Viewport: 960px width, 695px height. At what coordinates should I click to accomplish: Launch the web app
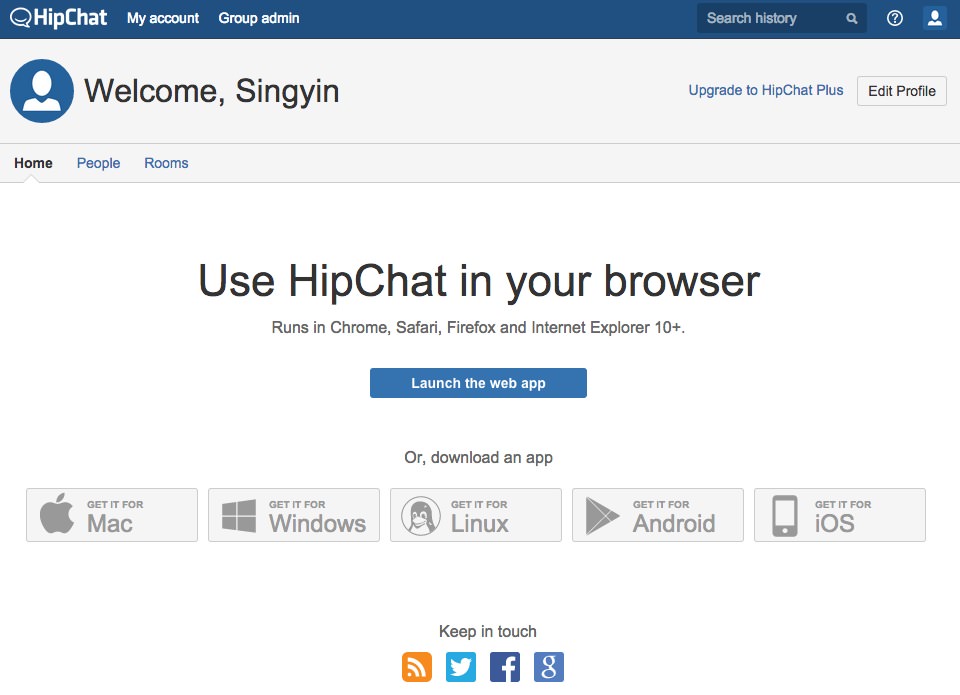(x=478, y=383)
